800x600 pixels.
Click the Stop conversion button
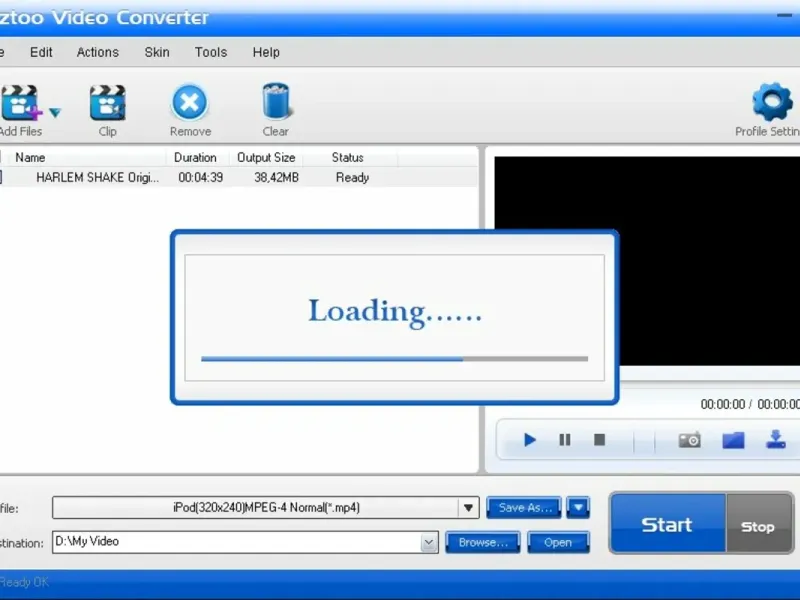[759, 524]
